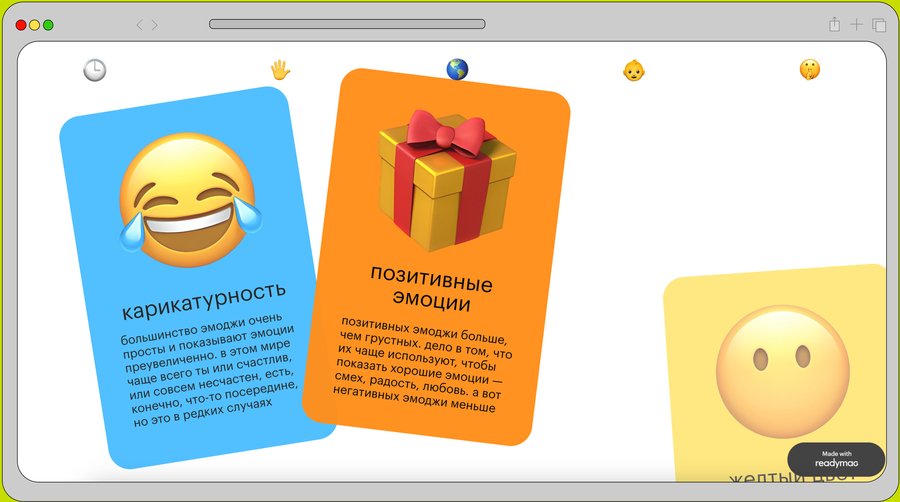Click the mouthless face emoji on yellow card
Image resolution: width=900 pixels, height=502 pixels.
click(782, 371)
